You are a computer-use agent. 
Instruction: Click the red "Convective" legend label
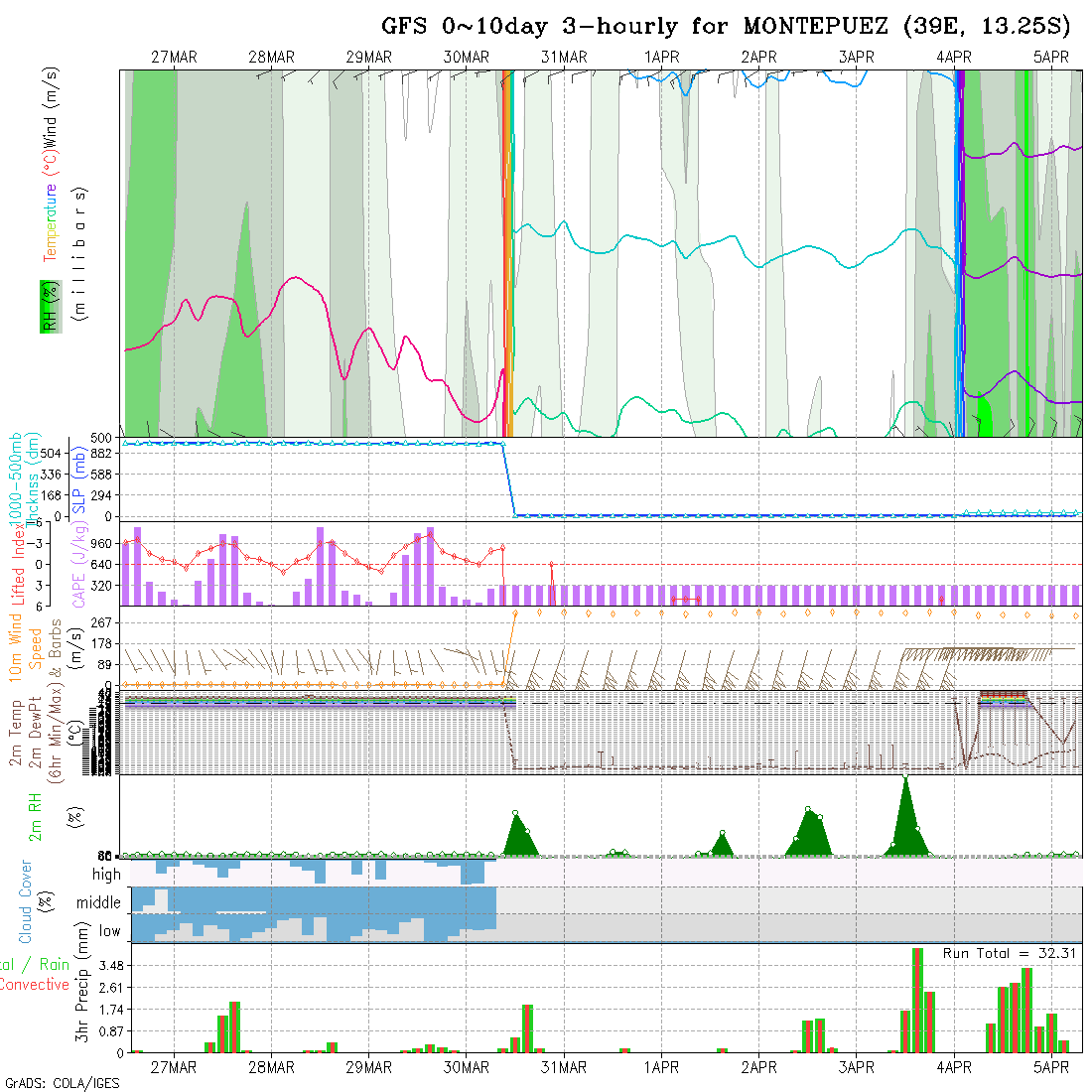pyautogui.click(x=35, y=985)
